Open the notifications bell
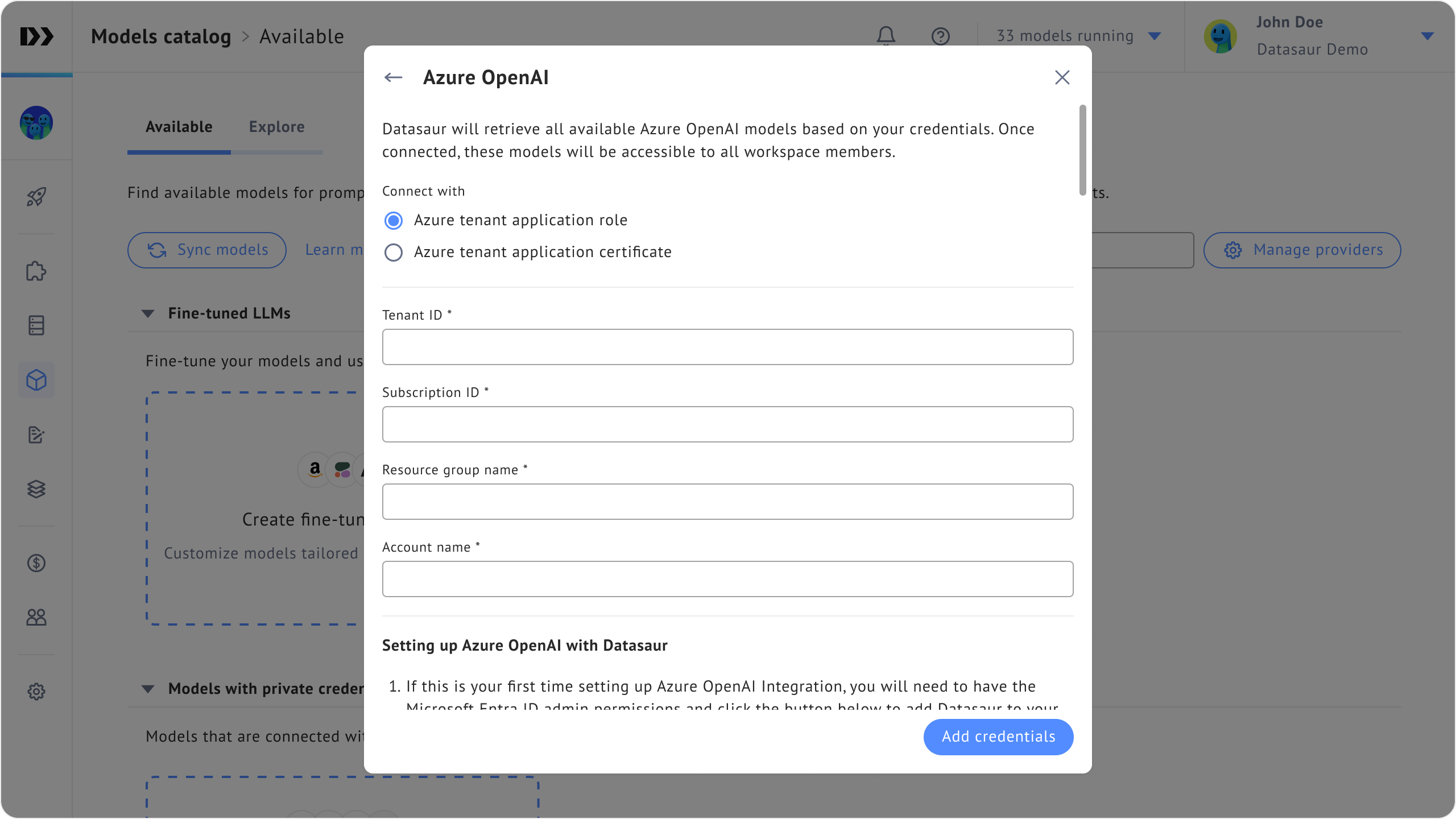 (886, 36)
